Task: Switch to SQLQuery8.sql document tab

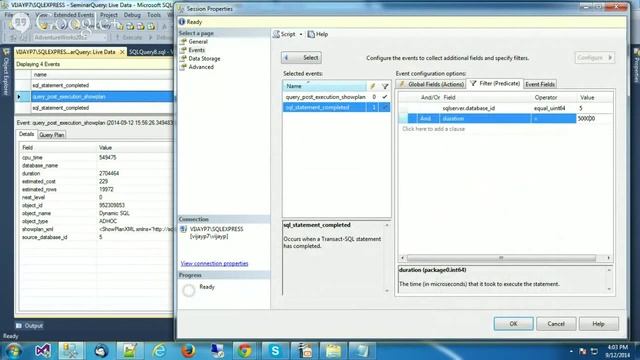Action: click(151, 52)
